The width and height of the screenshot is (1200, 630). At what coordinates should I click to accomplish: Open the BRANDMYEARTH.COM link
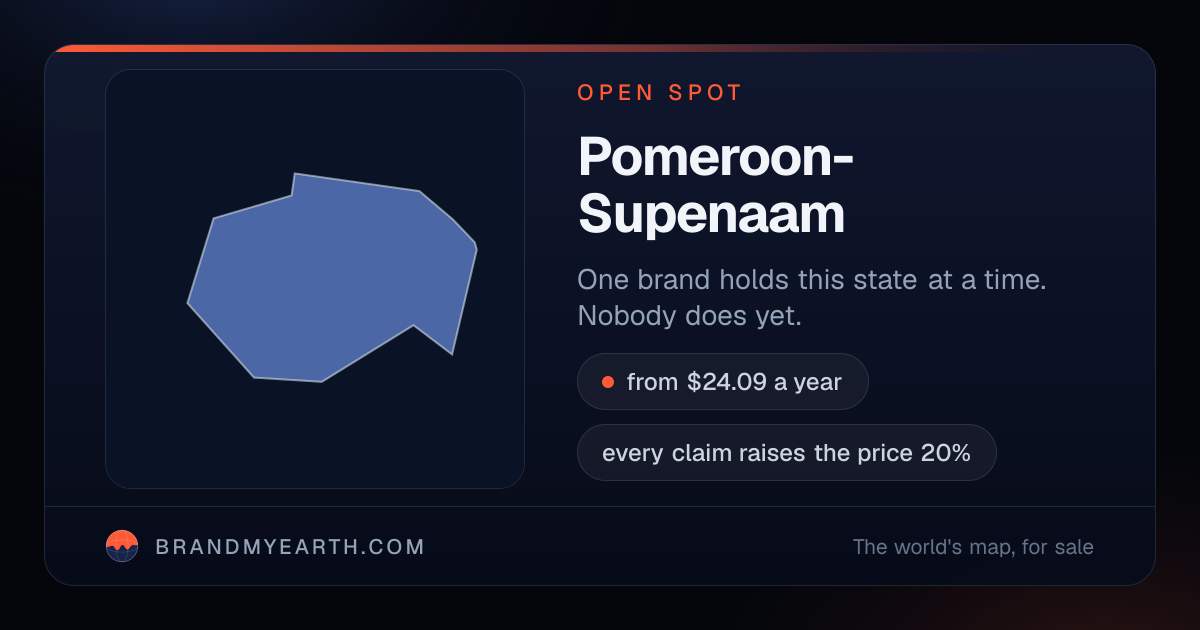point(290,547)
